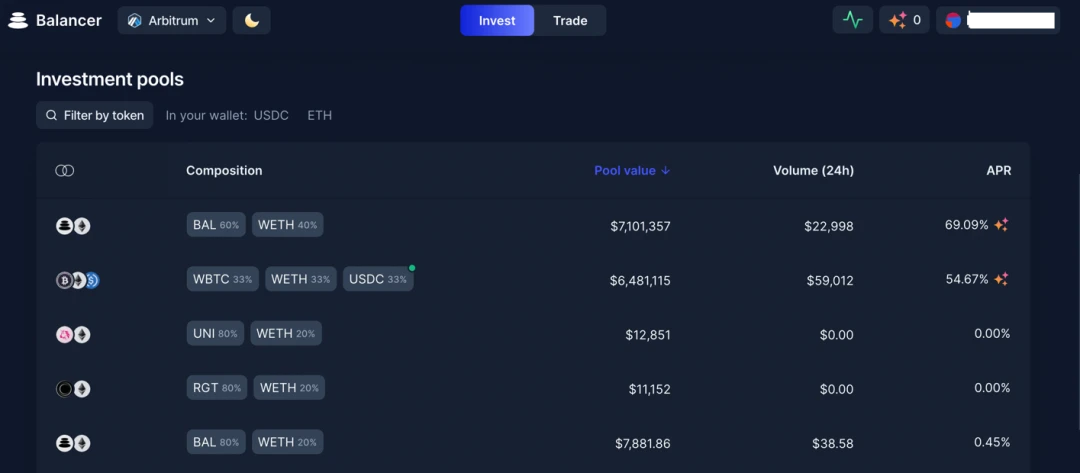1080x473 pixels.
Task: Toggle dark mode moon icon
Action: [251, 21]
